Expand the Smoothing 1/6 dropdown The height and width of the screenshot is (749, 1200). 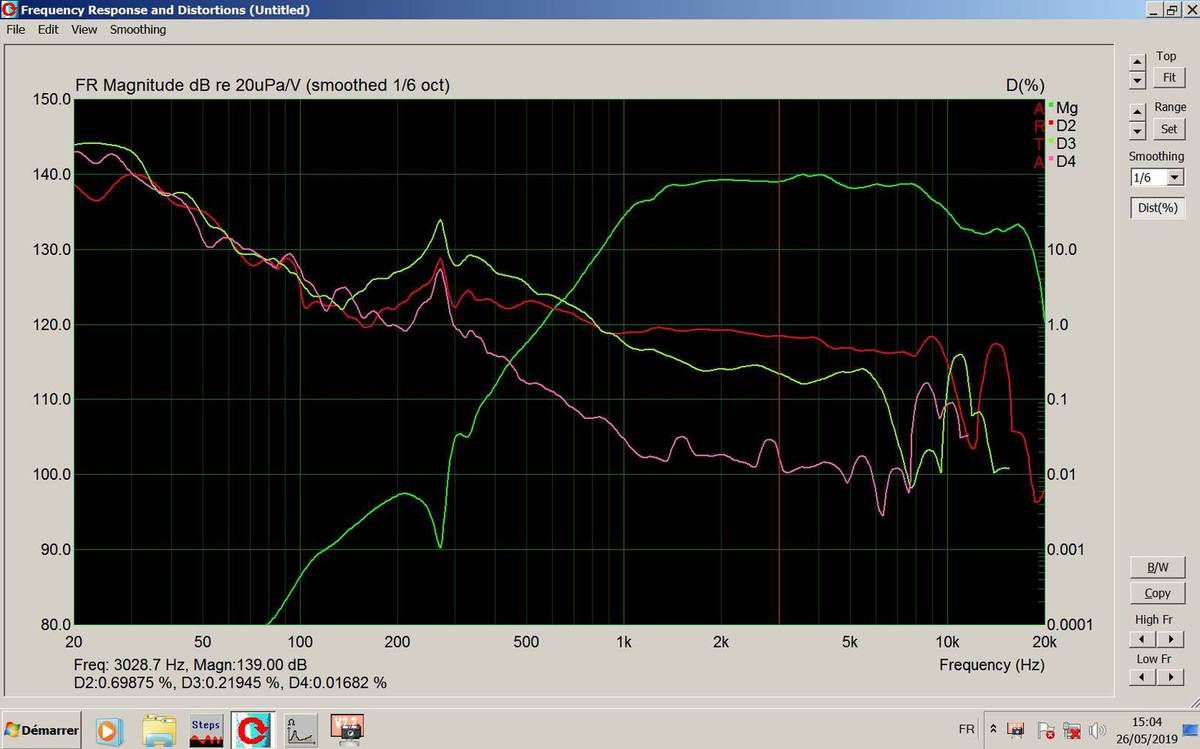pyautogui.click(x=1175, y=178)
